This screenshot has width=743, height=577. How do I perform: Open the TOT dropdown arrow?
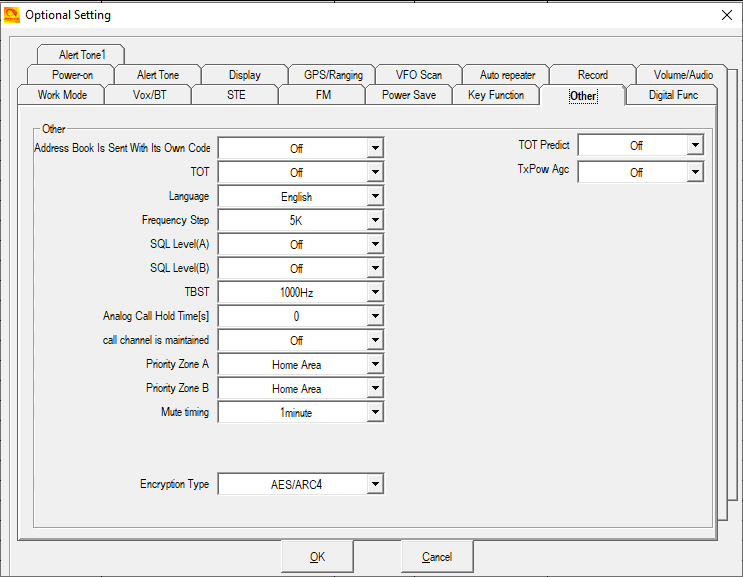[375, 172]
